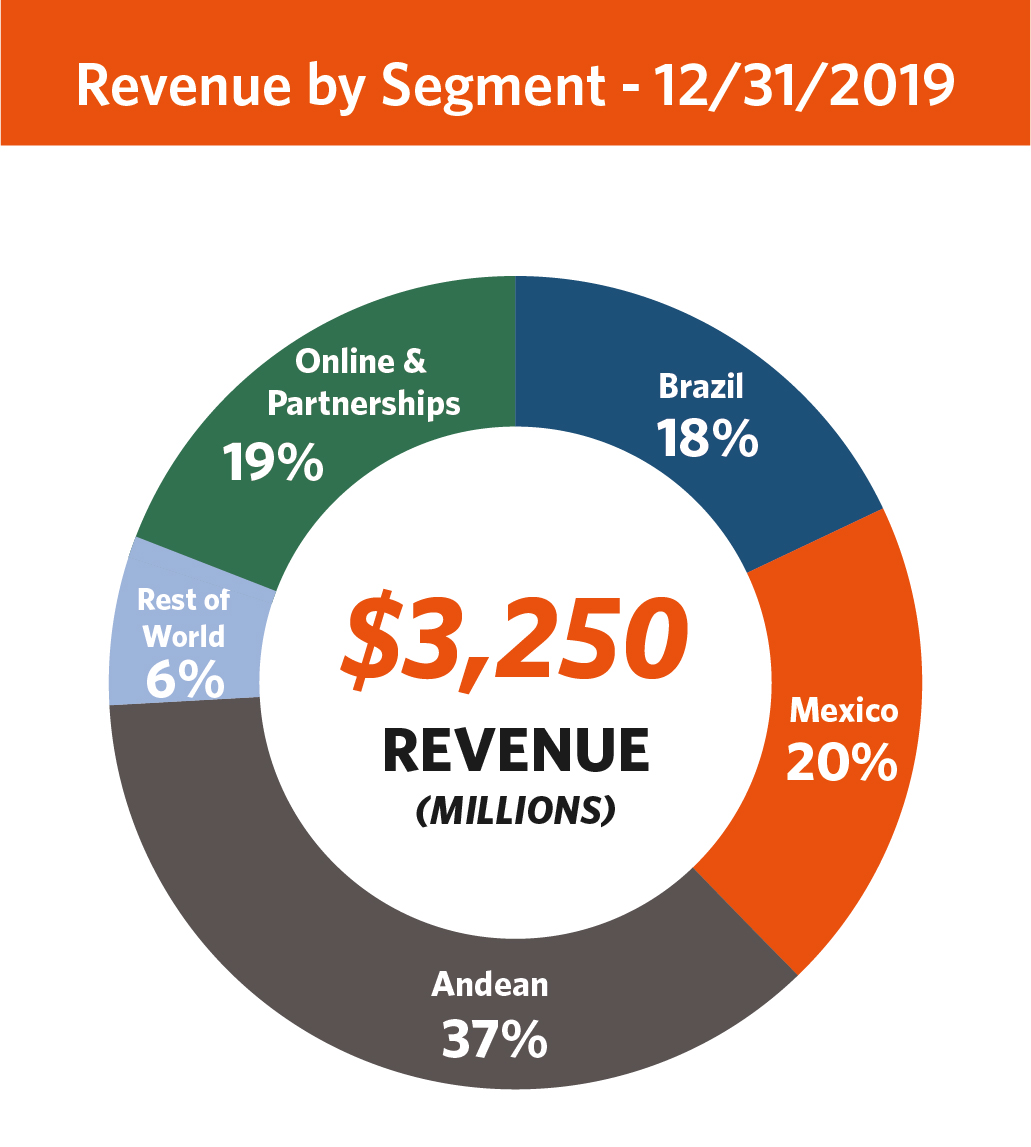Screen dimensions: 1031x1147
Task: Click the Mexico segment label
Action: coord(843,710)
